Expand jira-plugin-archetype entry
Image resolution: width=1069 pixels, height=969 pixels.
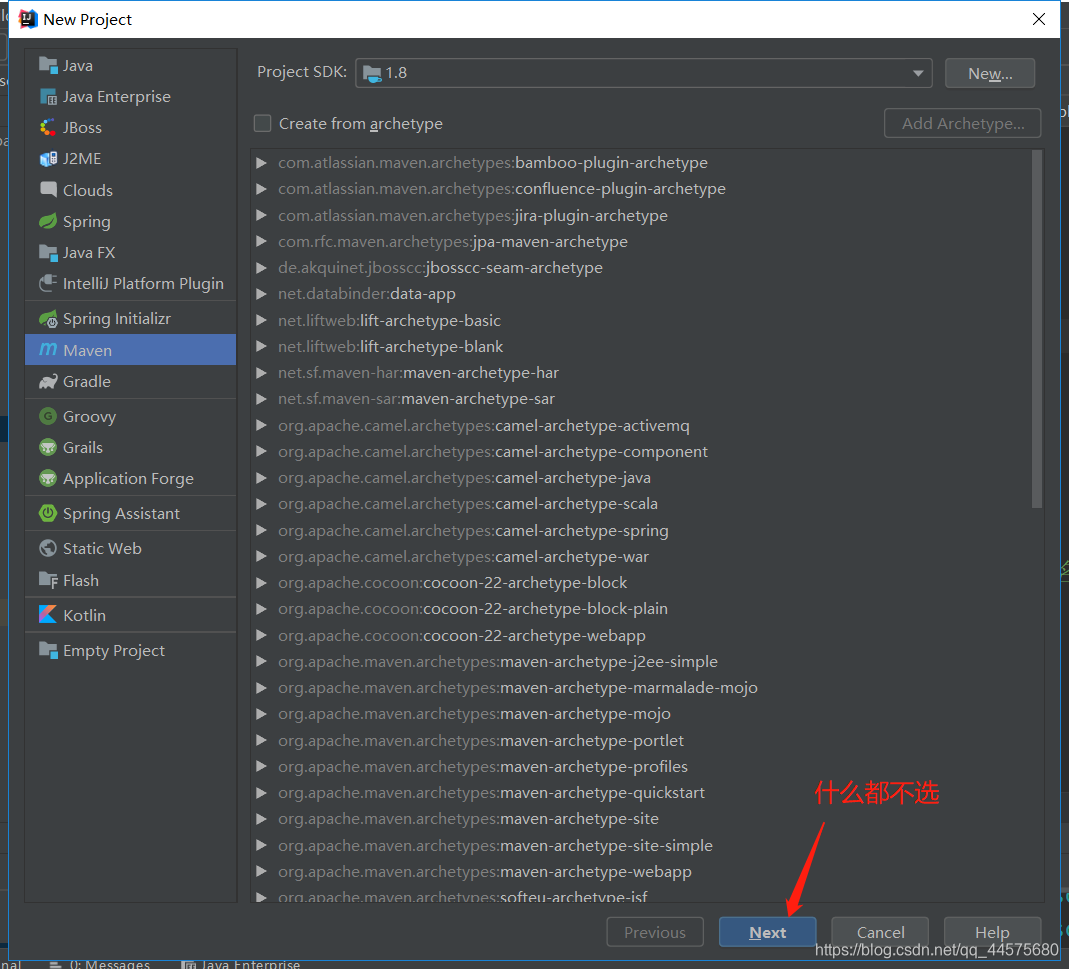(x=261, y=215)
